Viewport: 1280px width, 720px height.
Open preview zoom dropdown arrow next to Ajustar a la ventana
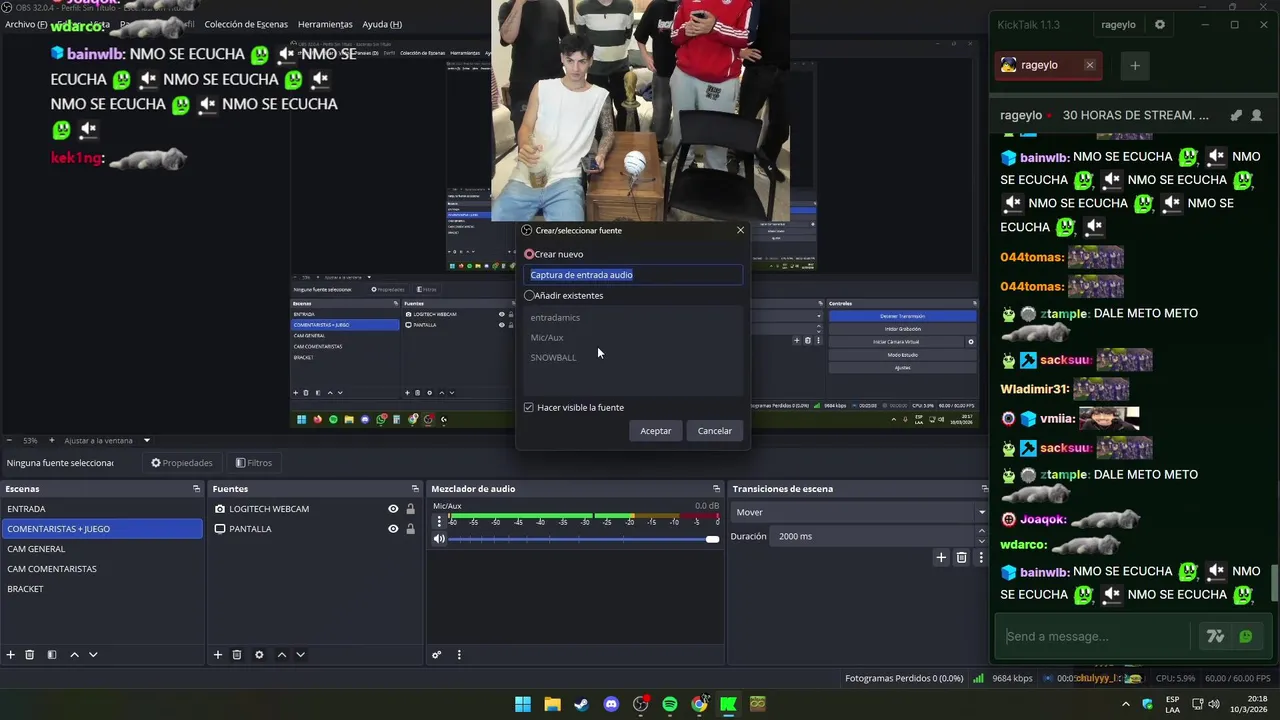[x=147, y=440]
